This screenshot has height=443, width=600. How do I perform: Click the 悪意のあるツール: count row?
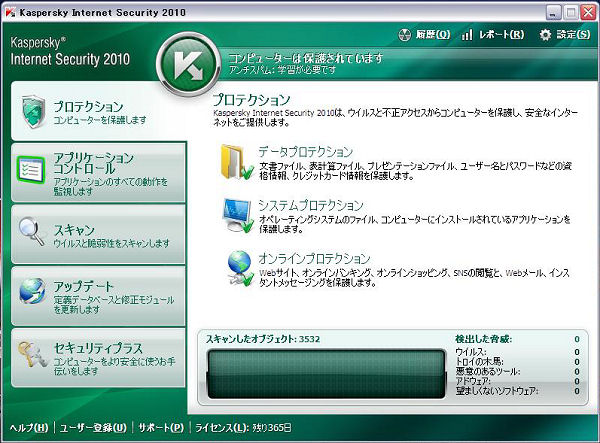click(x=517, y=371)
